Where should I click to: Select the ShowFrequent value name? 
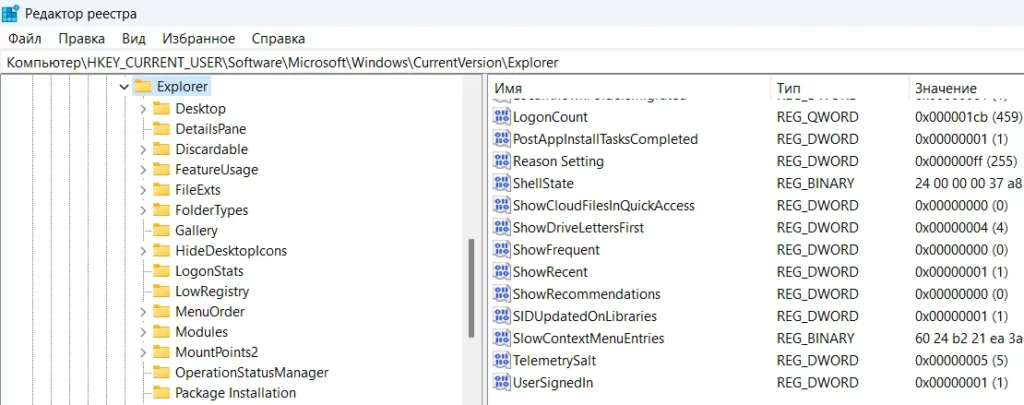click(556, 250)
